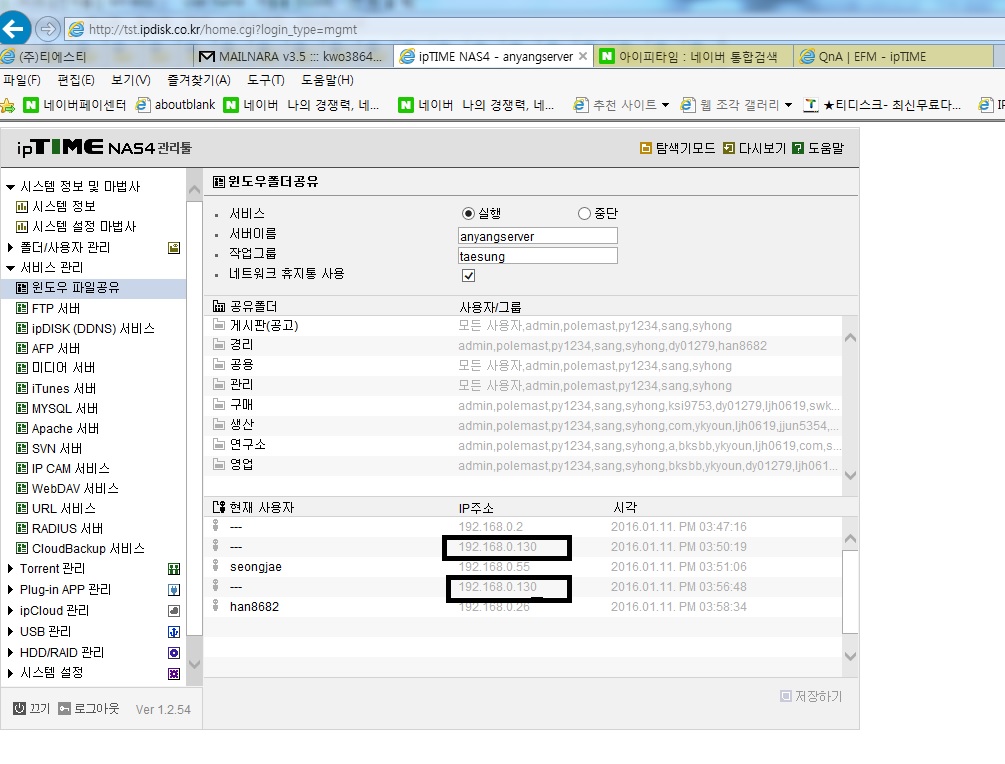1005x764 pixels.
Task: Expand 폴더/사용자 관리 section
Action: point(10,247)
